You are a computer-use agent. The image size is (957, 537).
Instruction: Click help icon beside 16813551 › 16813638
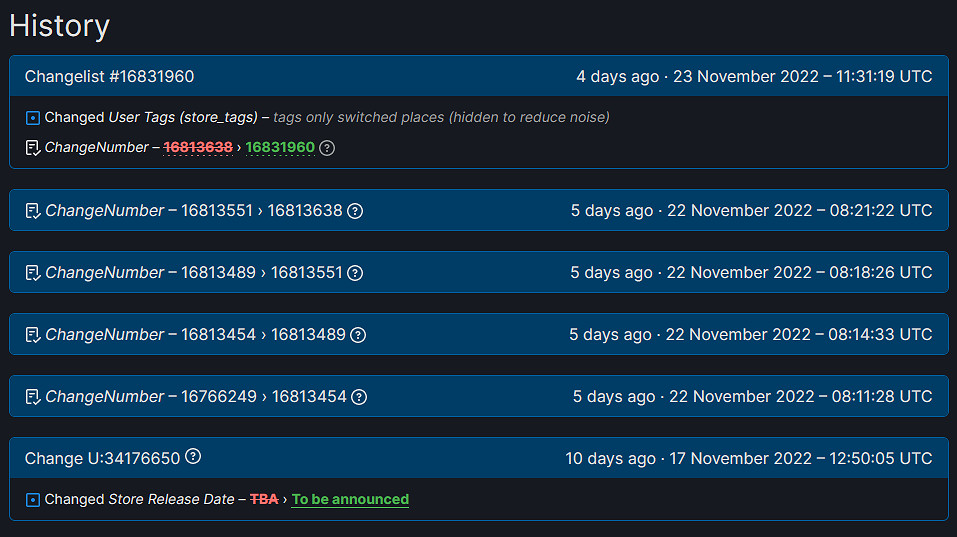(x=354, y=211)
